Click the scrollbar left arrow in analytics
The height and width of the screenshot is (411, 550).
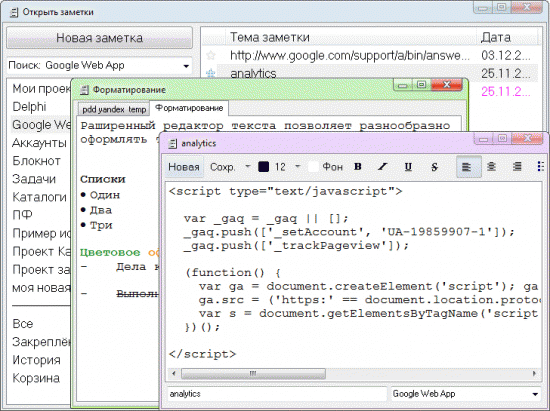(x=174, y=373)
